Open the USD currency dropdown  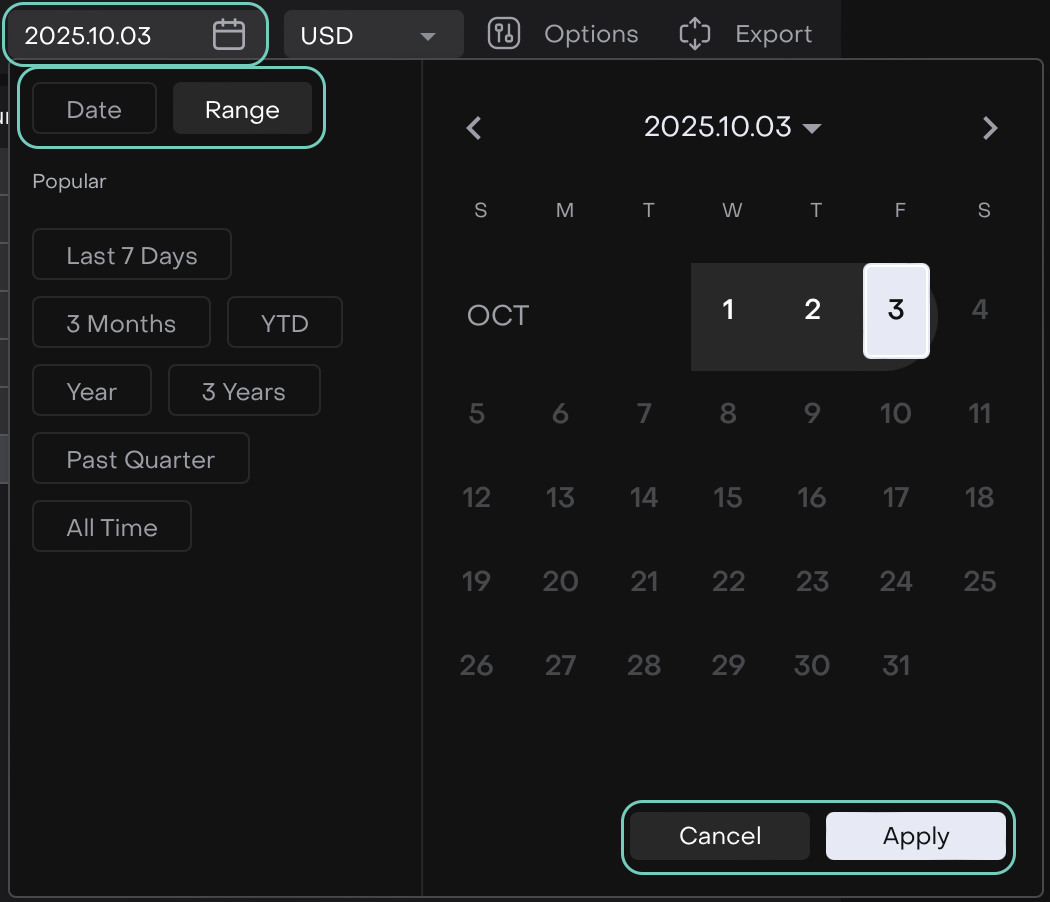(x=373, y=35)
